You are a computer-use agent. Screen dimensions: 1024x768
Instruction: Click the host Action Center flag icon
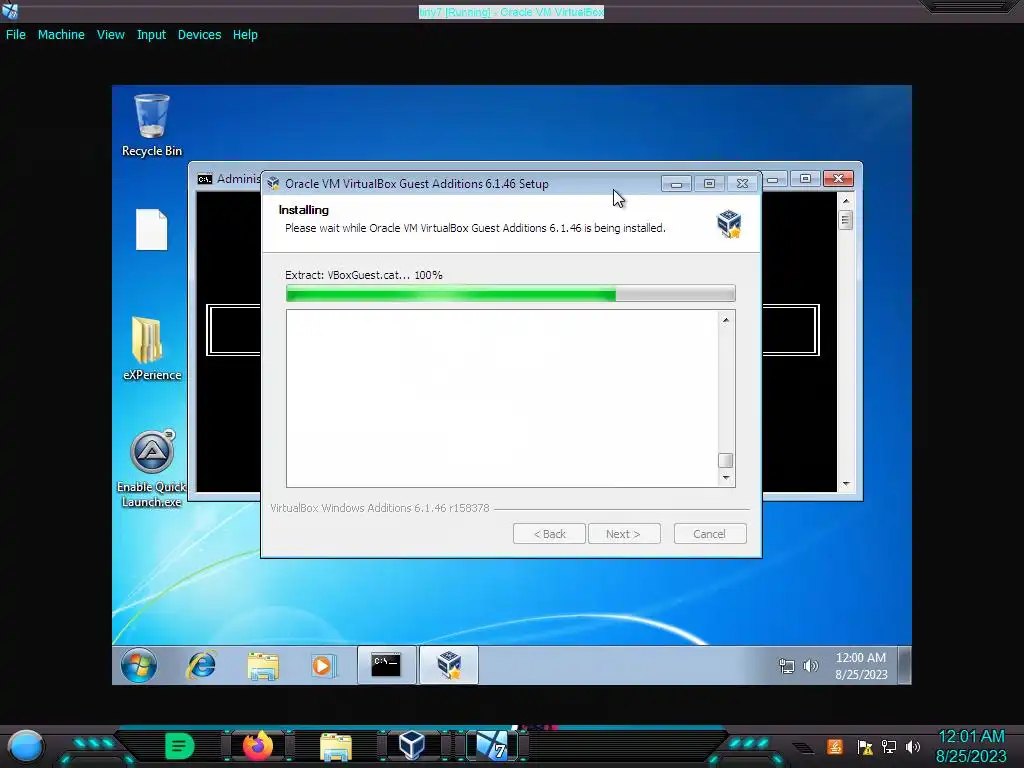point(865,746)
